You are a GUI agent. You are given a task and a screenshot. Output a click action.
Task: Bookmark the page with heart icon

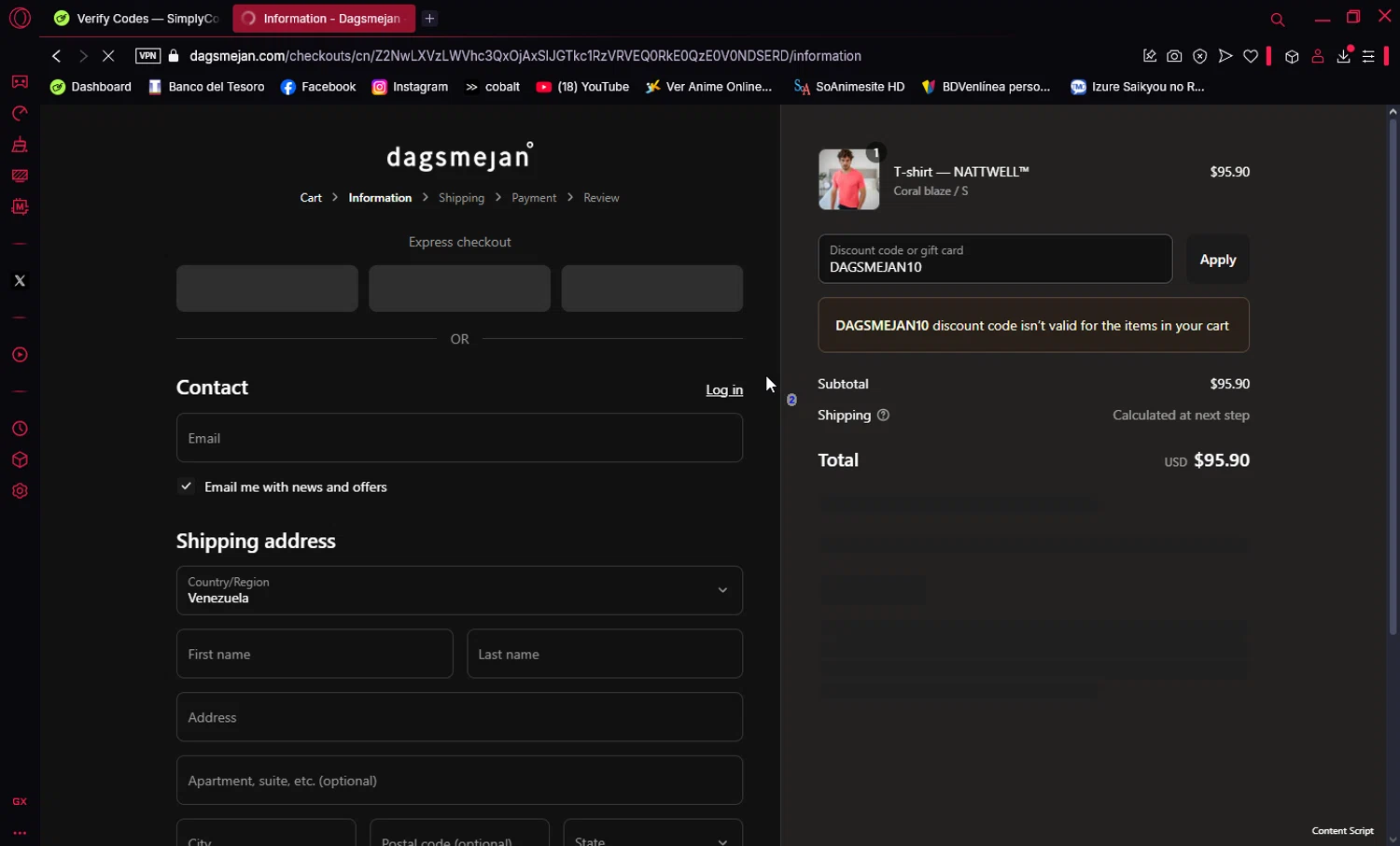[x=1251, y=56]
